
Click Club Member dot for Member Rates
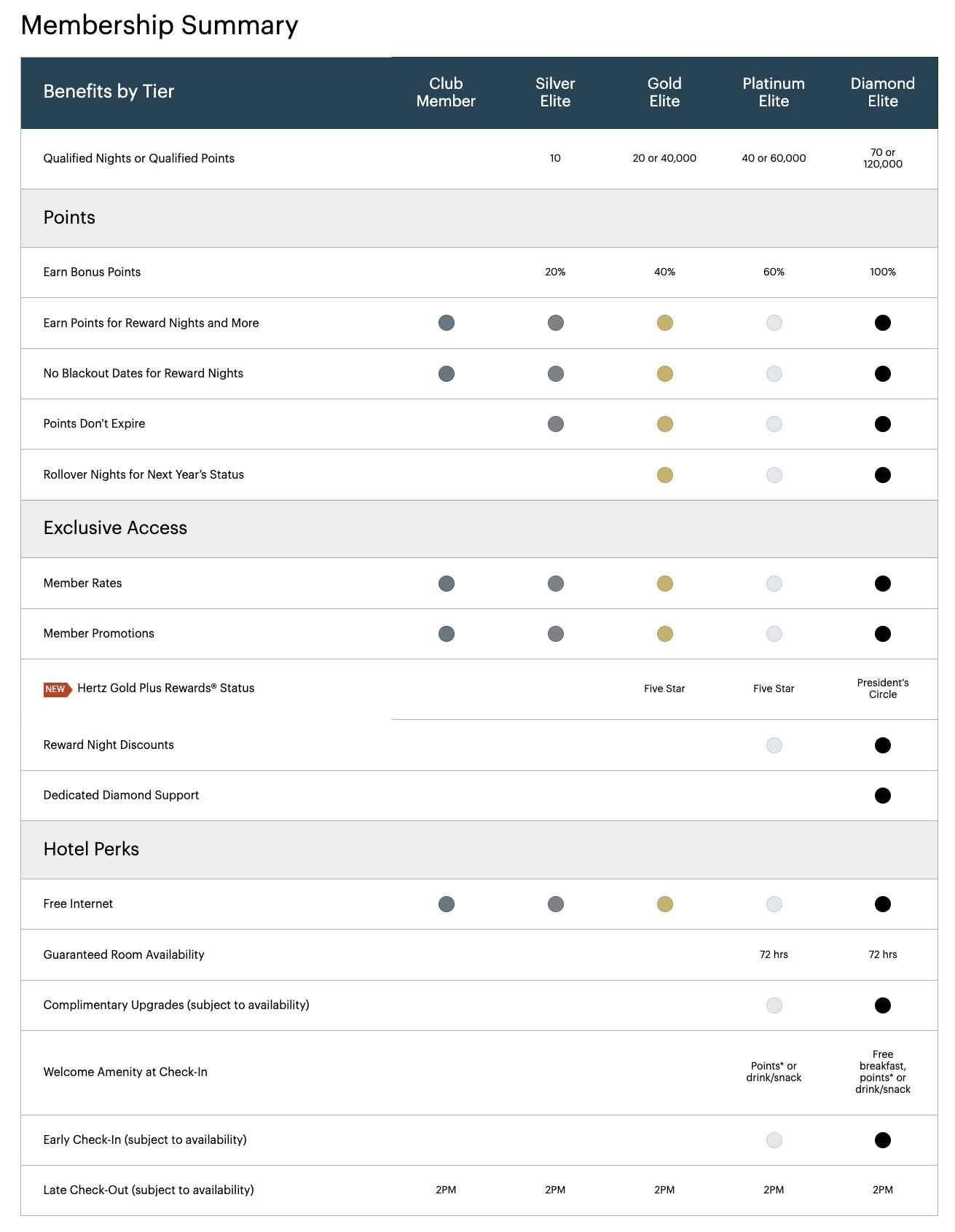(447, 584)
